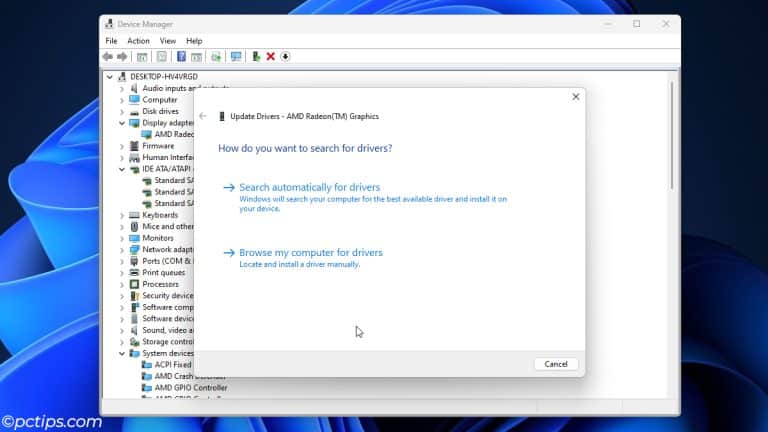Click the green Enable device toolbar icon

pos(256,57)
